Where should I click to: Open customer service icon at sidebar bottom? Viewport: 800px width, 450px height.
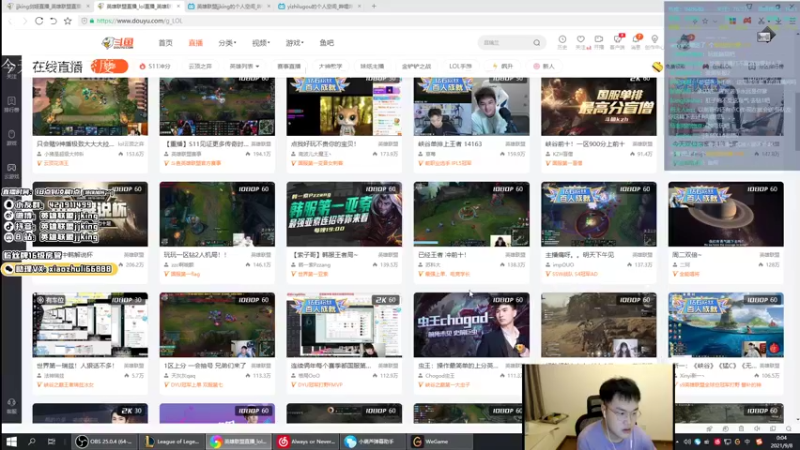(11, 406)
